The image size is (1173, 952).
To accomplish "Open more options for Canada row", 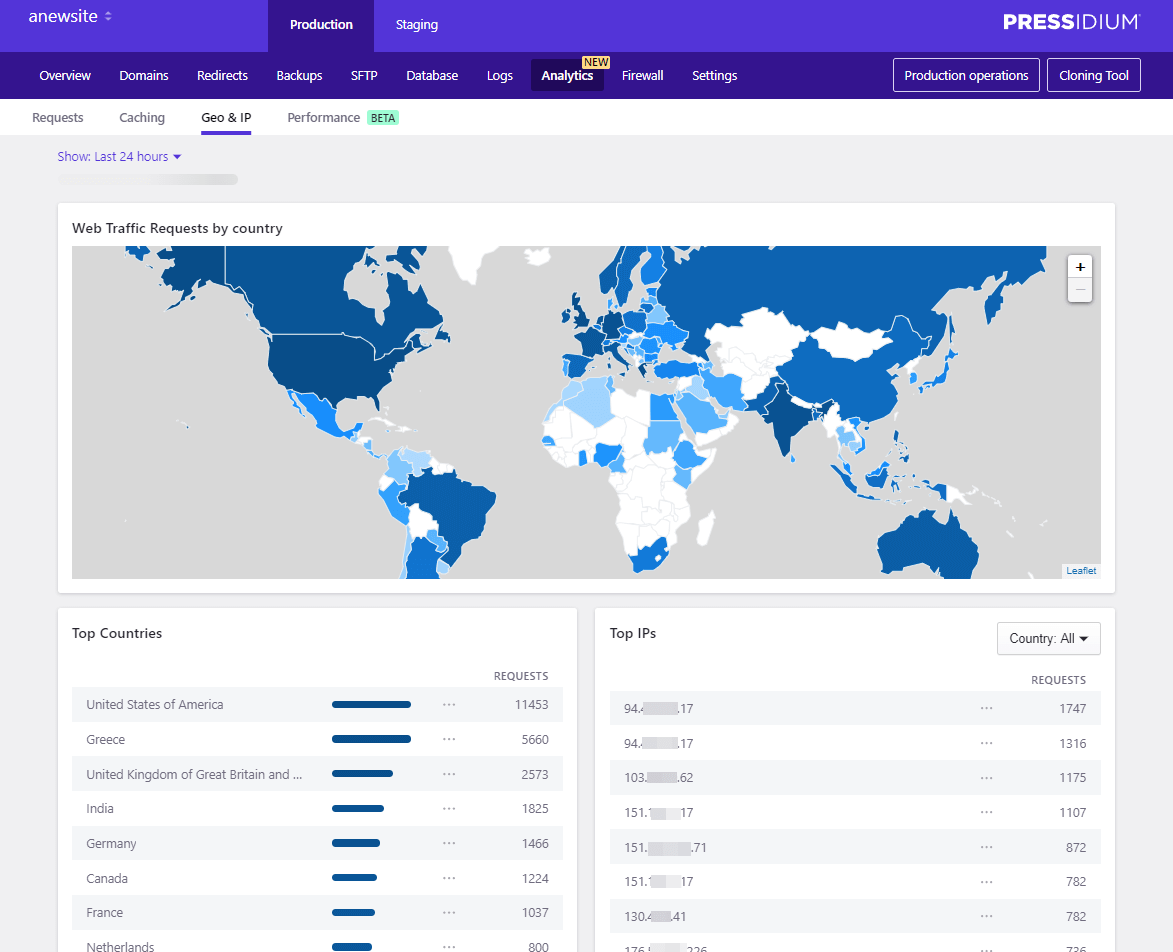I will tap(449, 878).
